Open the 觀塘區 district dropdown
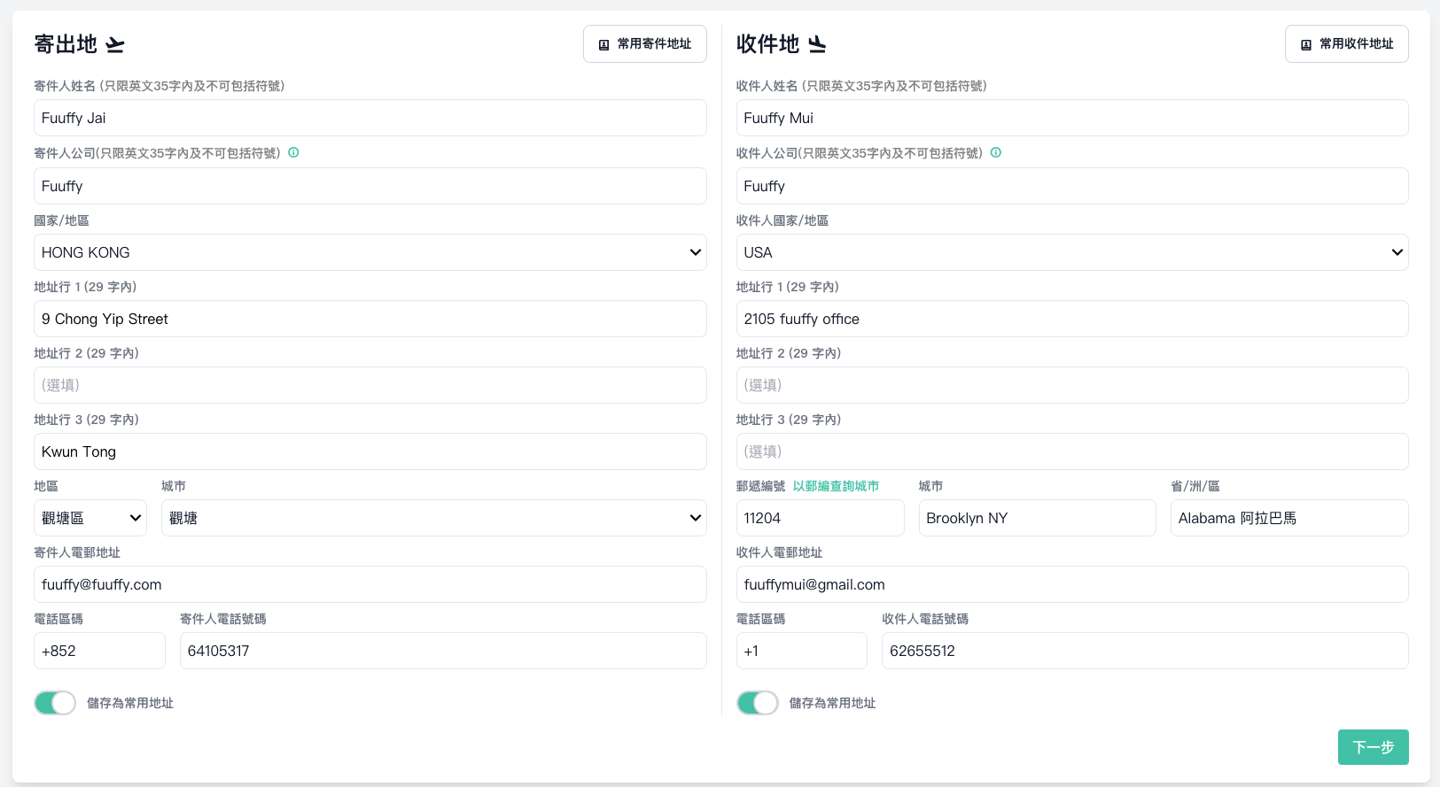1440x787 pixels. point(90,518)
